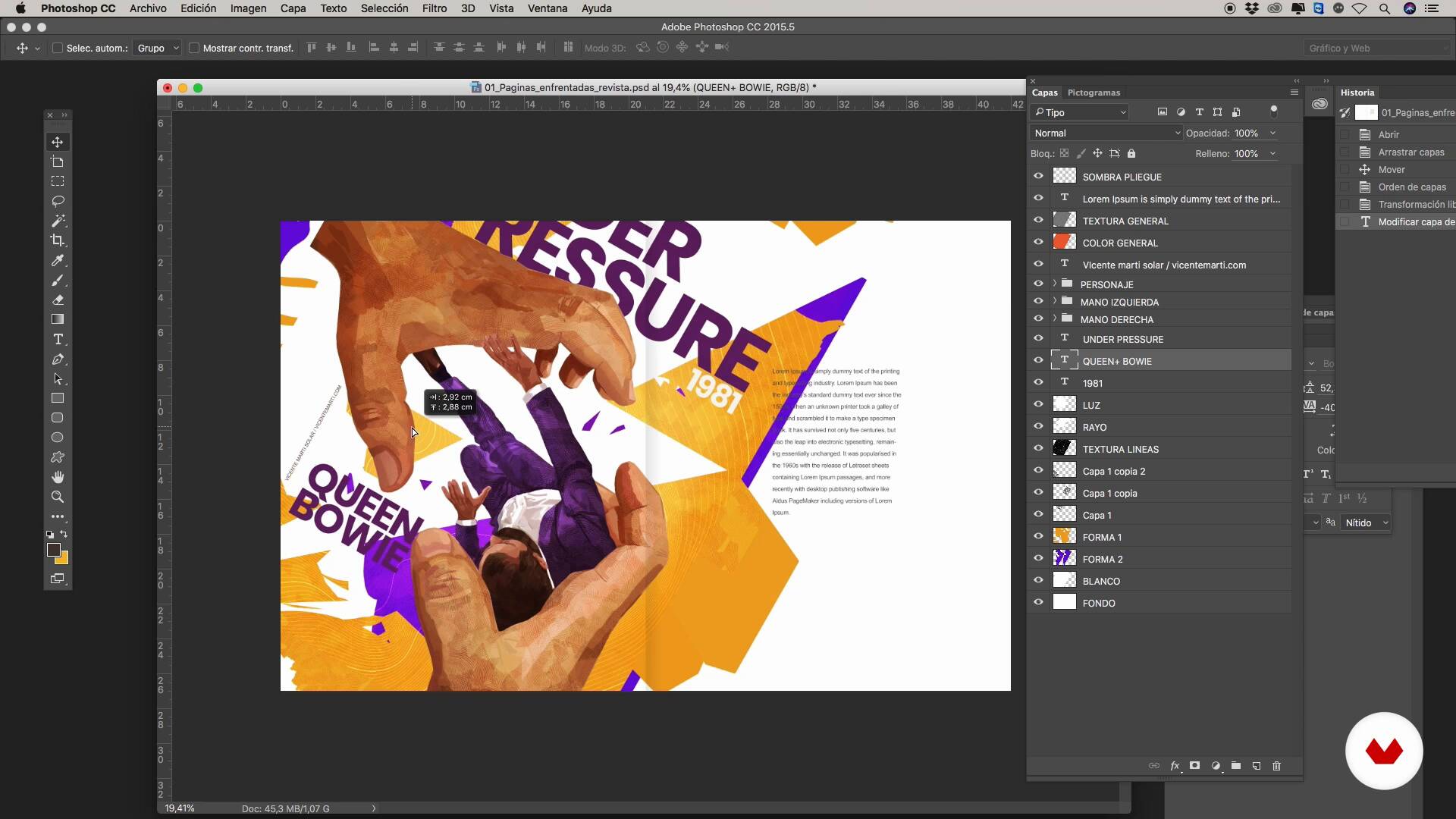1456x819 pixels.
Task: Toggle visibility of FONDO layer
Action: pyautogui.click(x=1038, y=602)
